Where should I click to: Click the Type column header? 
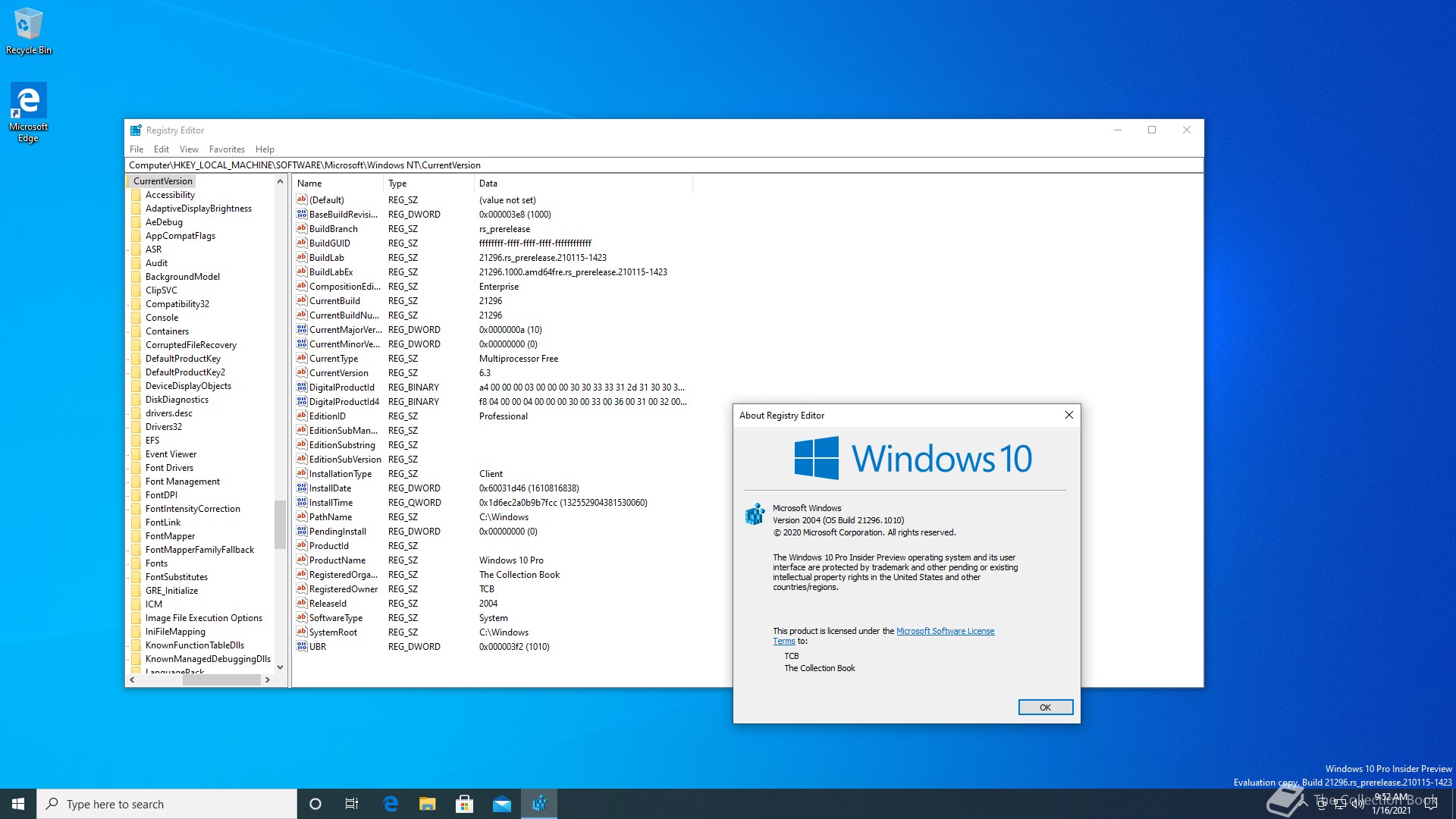coord(428,184)
